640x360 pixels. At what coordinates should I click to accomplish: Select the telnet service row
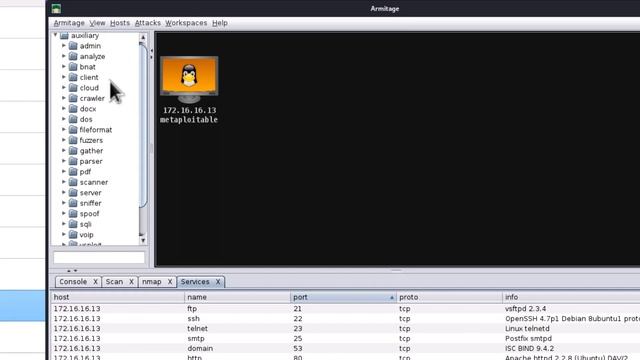coord(345,329)
